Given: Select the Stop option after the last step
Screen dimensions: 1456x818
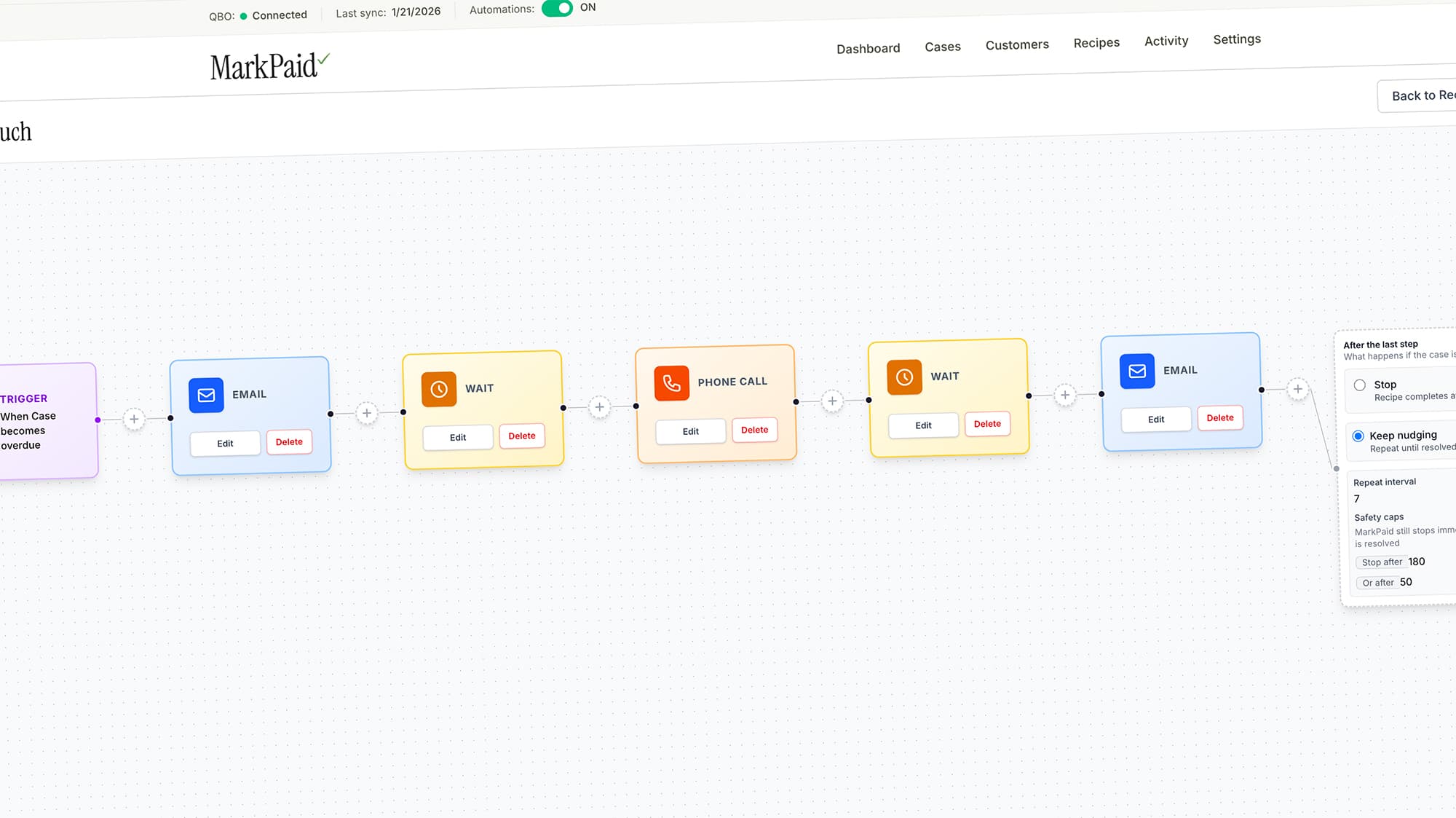Looking at the screenshot, I should click(x=1360, y=385).
